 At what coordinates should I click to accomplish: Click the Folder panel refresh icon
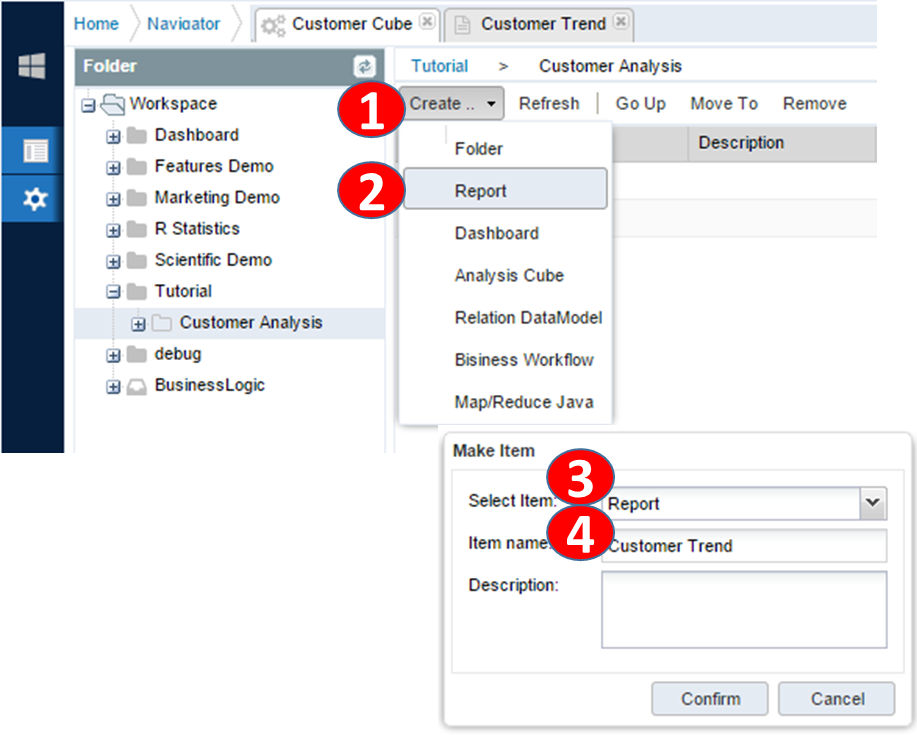(x=364, y=67)
